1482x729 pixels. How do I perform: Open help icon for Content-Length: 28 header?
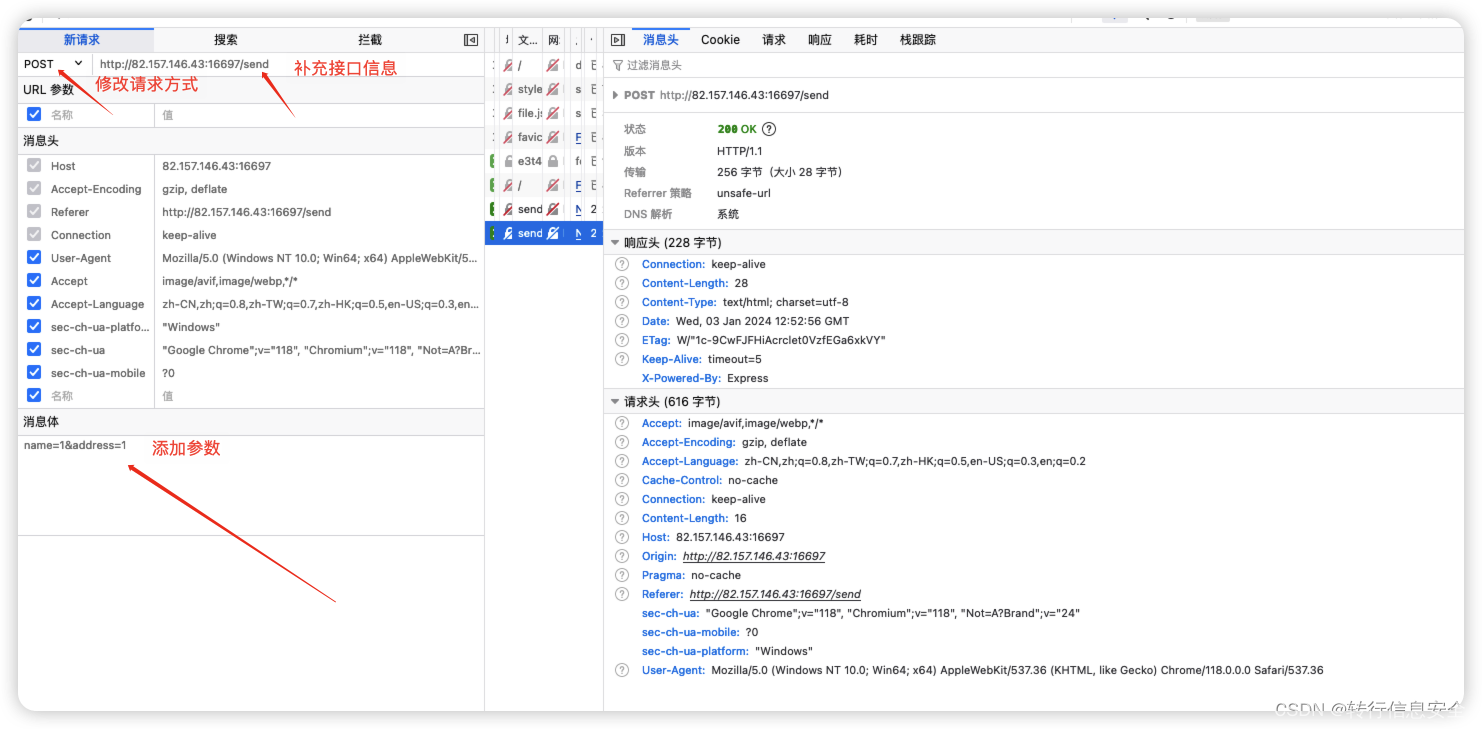coord(622,283)
